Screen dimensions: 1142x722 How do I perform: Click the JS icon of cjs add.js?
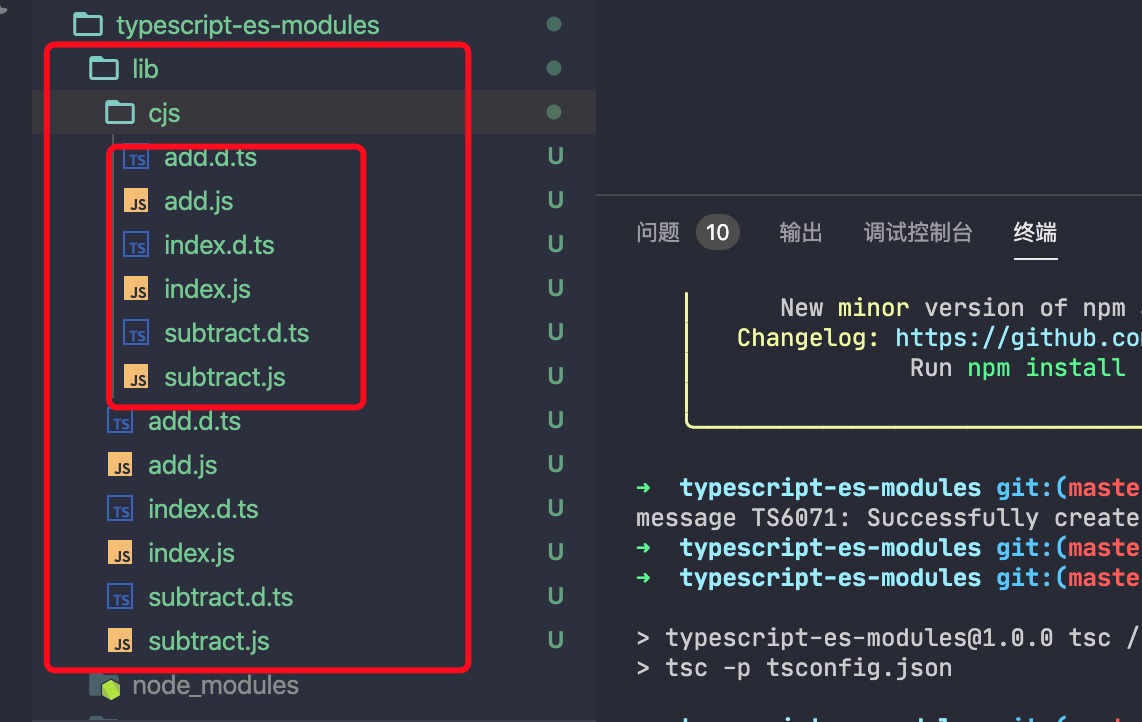click(136, 202)
